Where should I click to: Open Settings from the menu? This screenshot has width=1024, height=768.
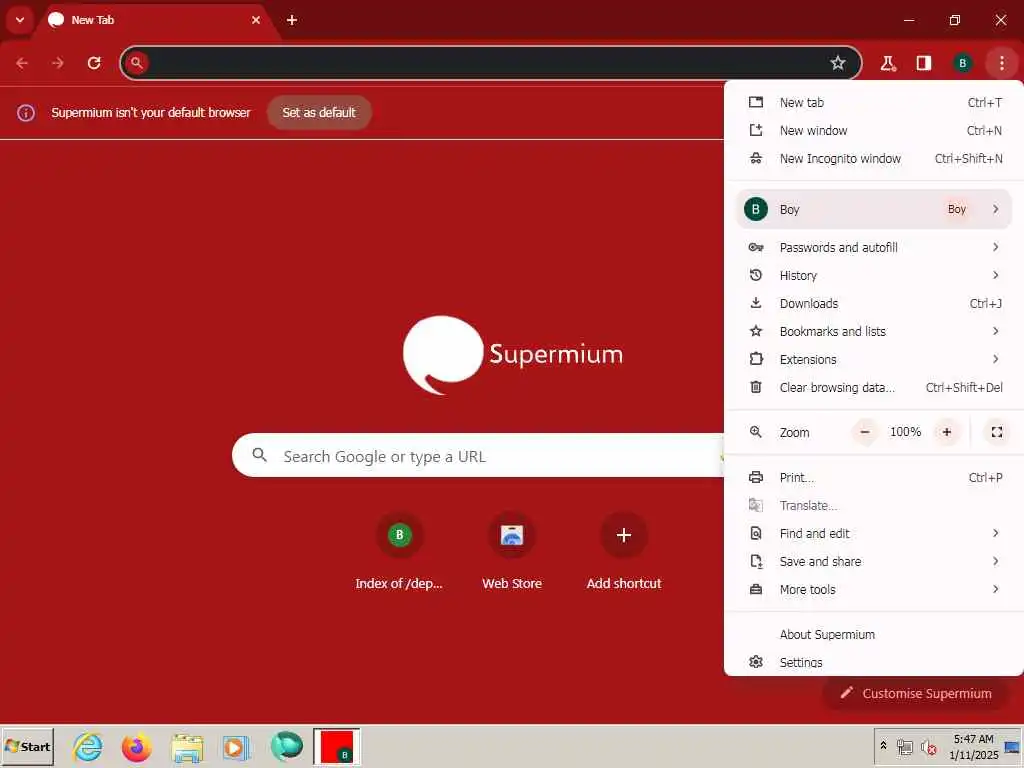(874, 662)
